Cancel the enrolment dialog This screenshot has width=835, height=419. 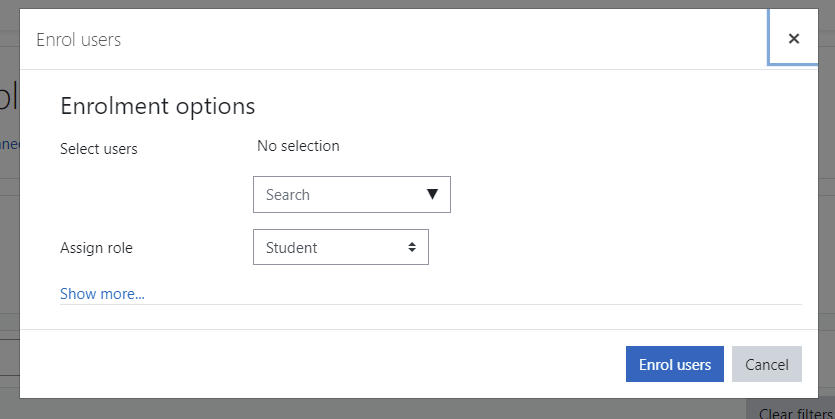[x=767, y=364]
